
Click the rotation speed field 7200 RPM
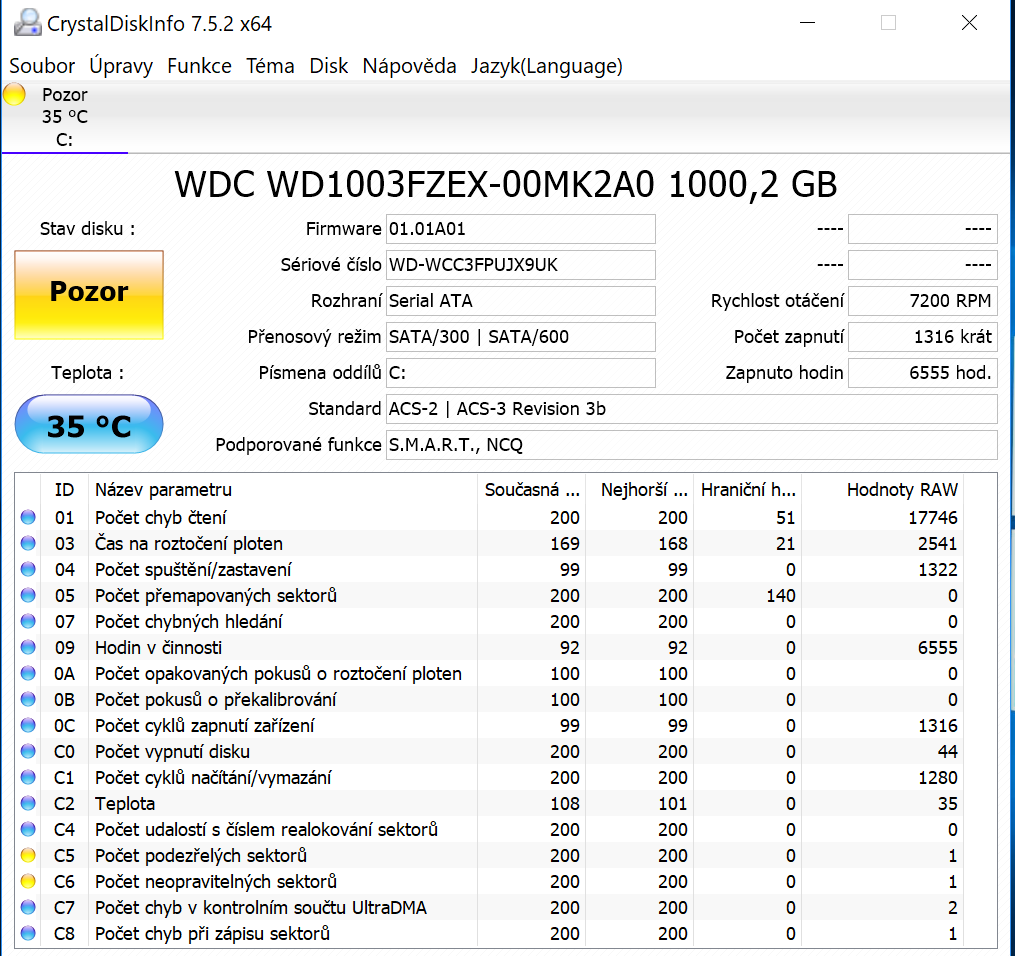[x=922, y=301]
